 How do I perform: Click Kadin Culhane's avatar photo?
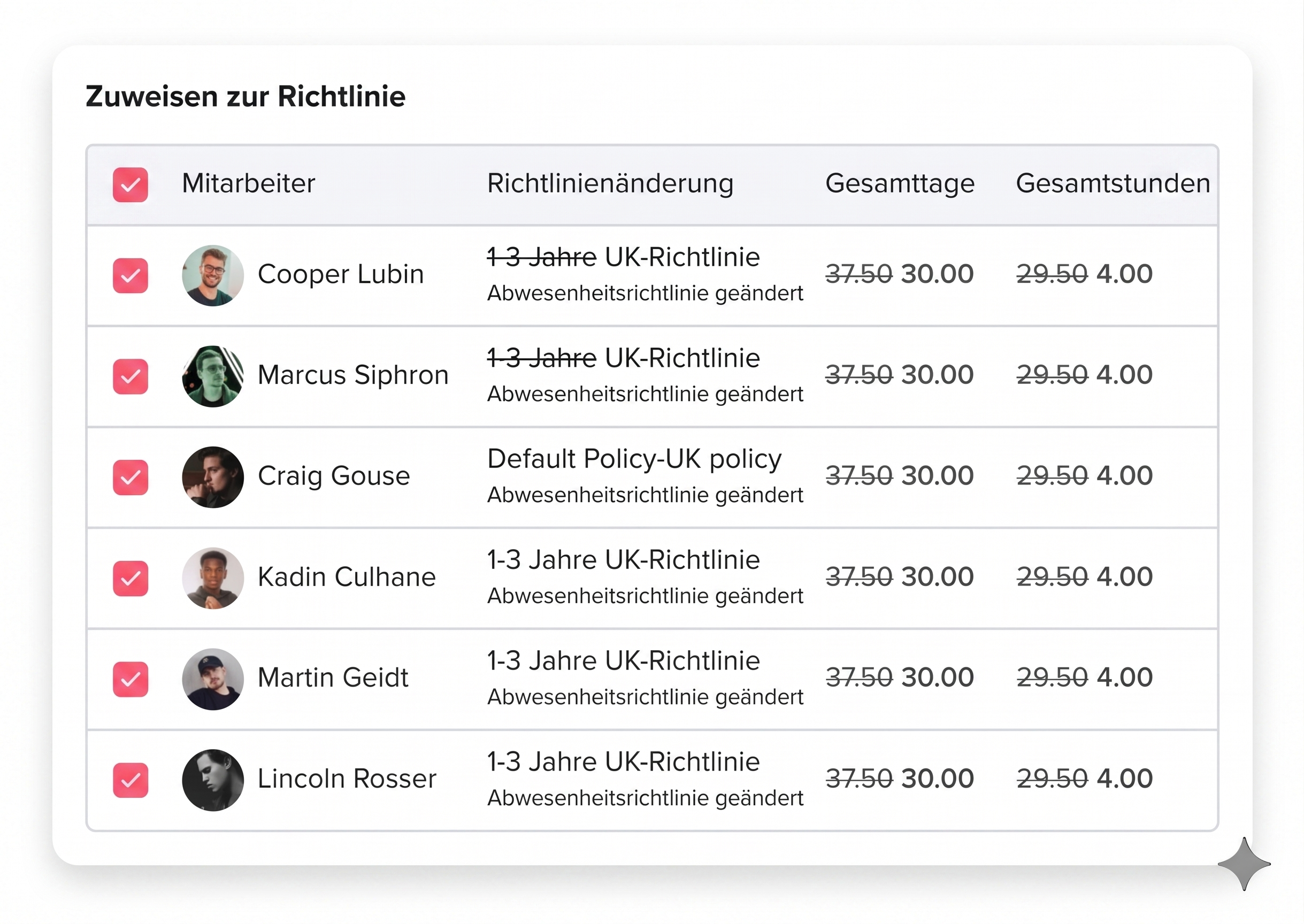click(x=213, y=578)
